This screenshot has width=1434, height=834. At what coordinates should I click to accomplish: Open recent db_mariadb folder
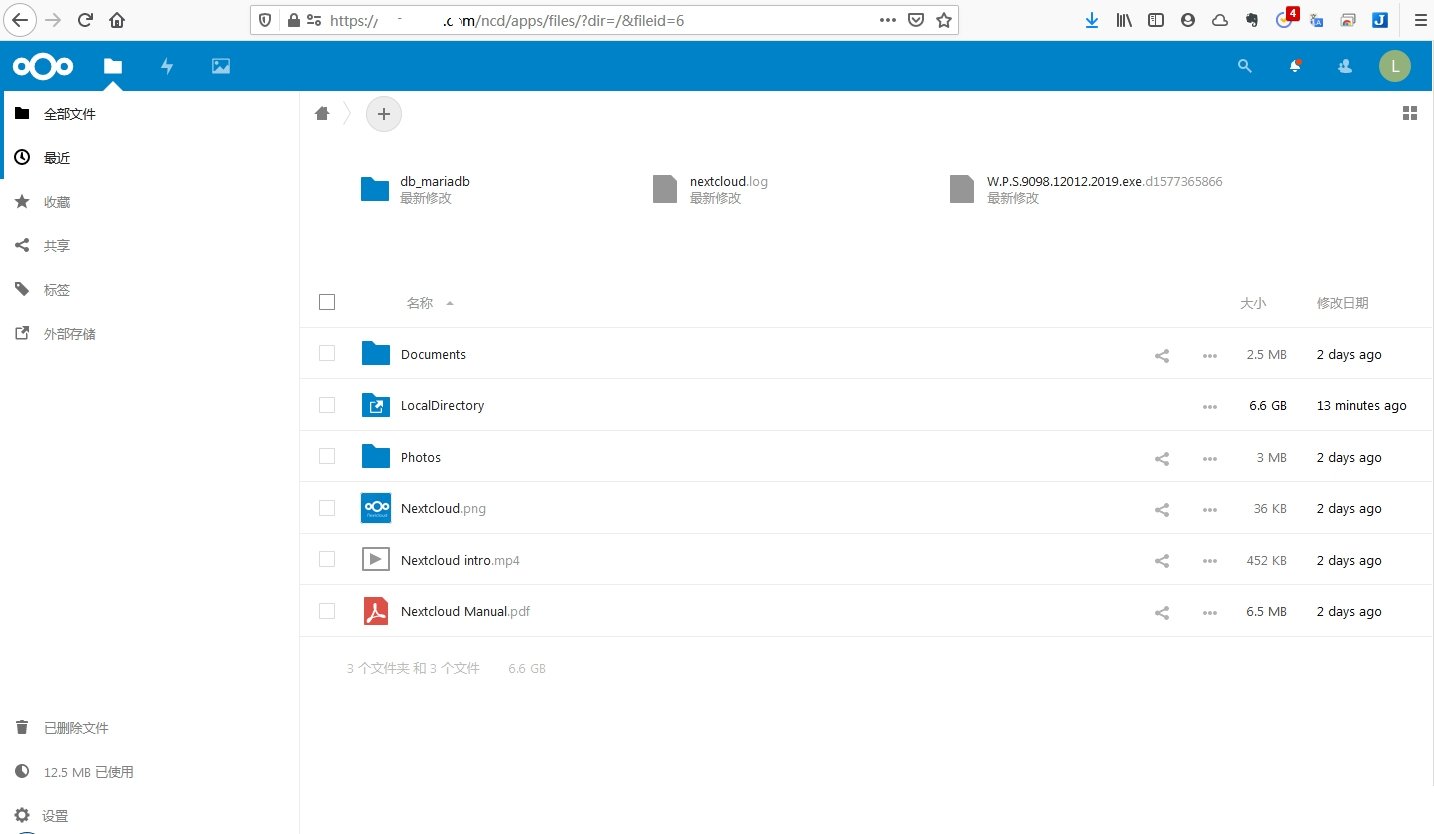(x=415, y=189)
